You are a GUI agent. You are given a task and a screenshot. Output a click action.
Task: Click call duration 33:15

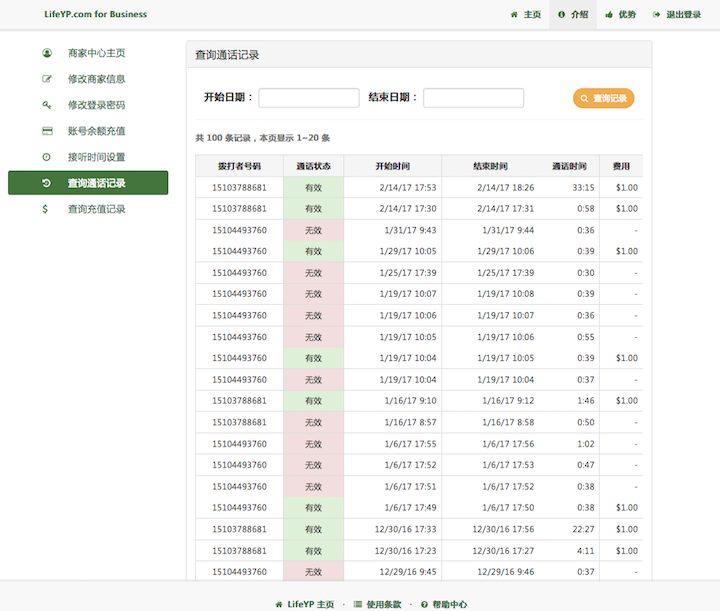pyautogui.click(x=583, y=187)
